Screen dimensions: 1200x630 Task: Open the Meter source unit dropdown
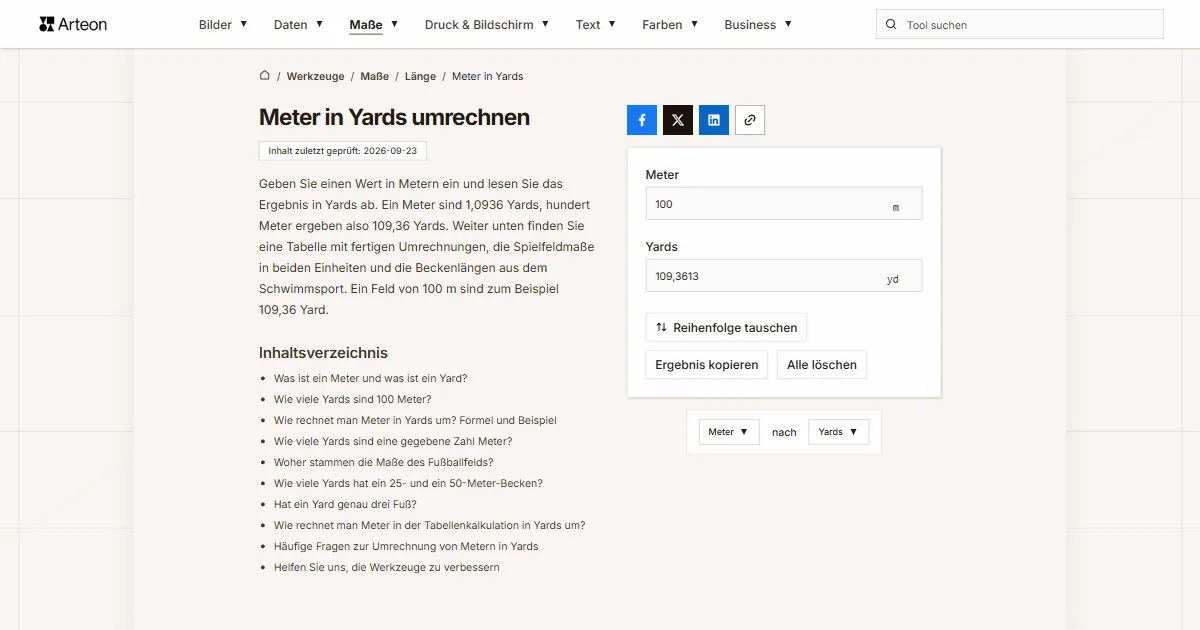(729, 432)
